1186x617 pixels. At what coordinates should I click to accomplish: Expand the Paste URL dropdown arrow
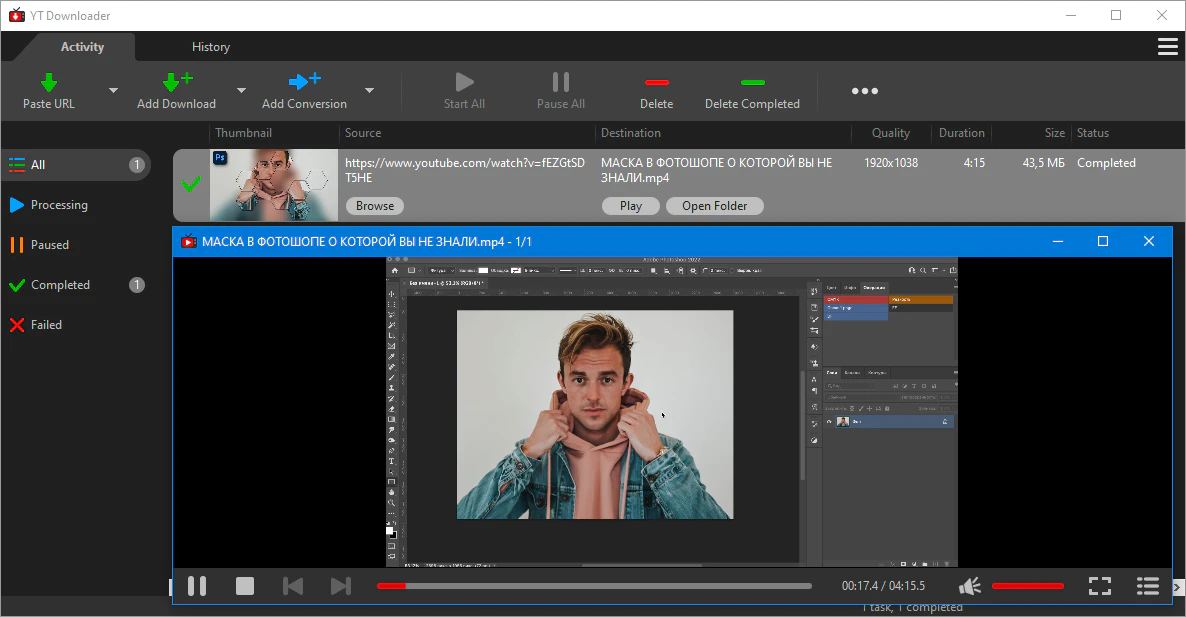click(x=113, y=91)
